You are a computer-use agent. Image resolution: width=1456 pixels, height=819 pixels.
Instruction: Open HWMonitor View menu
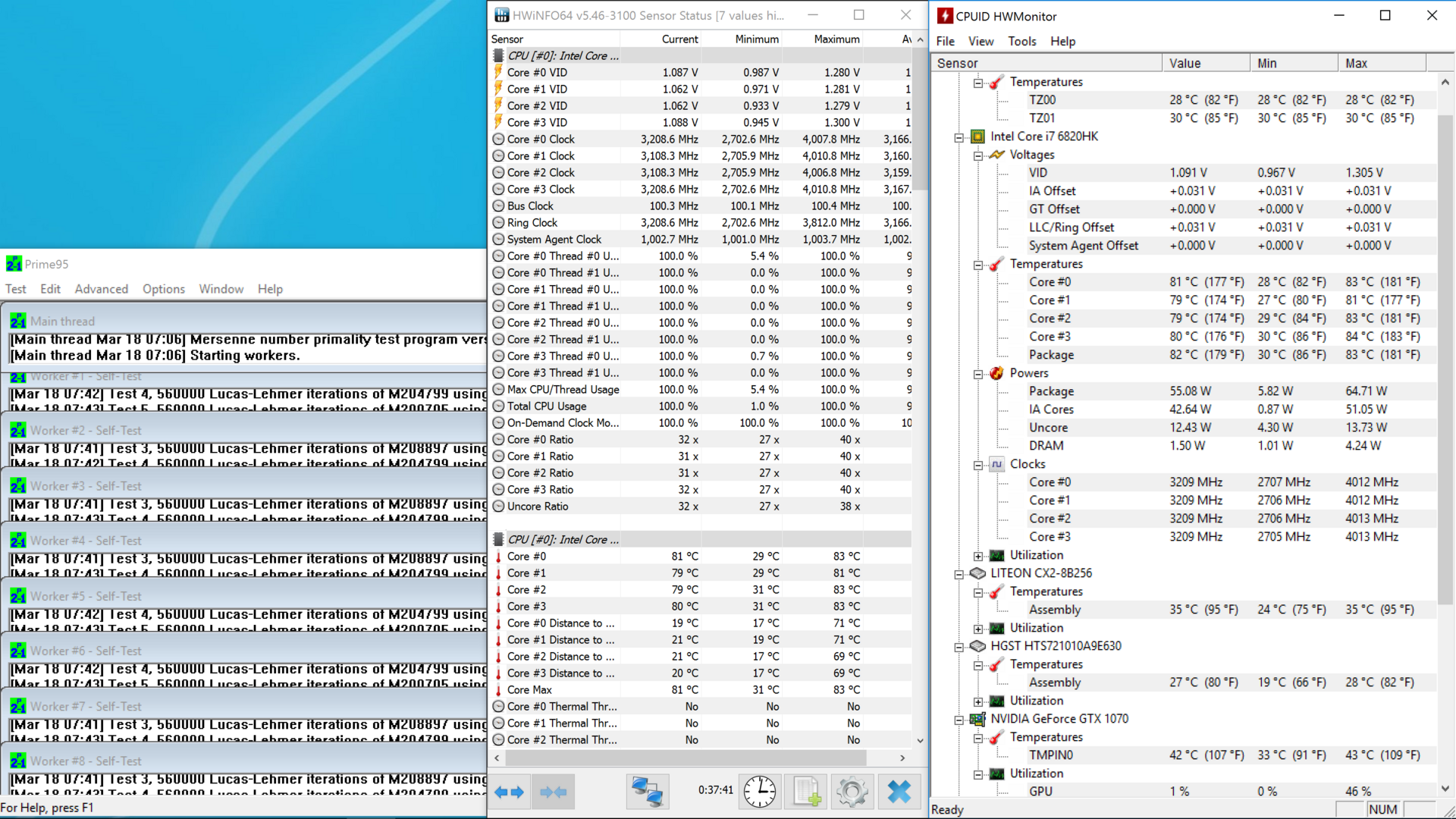point(981,41)
